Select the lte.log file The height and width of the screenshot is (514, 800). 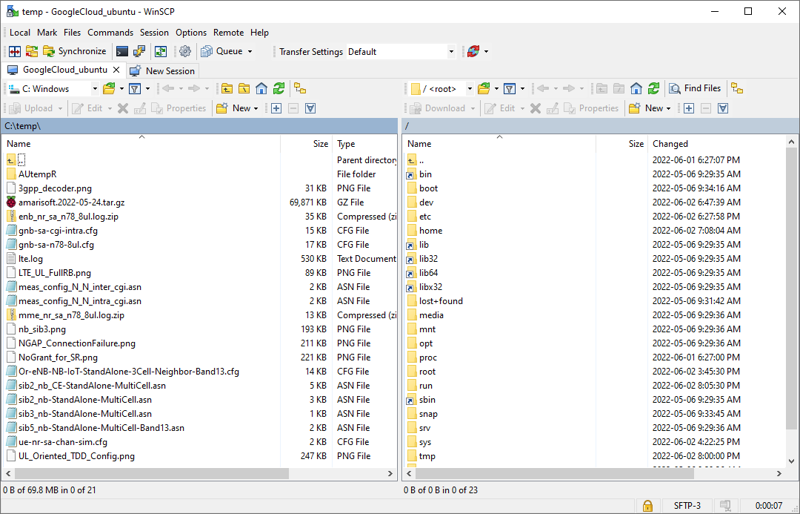click(x=31, y=259)
